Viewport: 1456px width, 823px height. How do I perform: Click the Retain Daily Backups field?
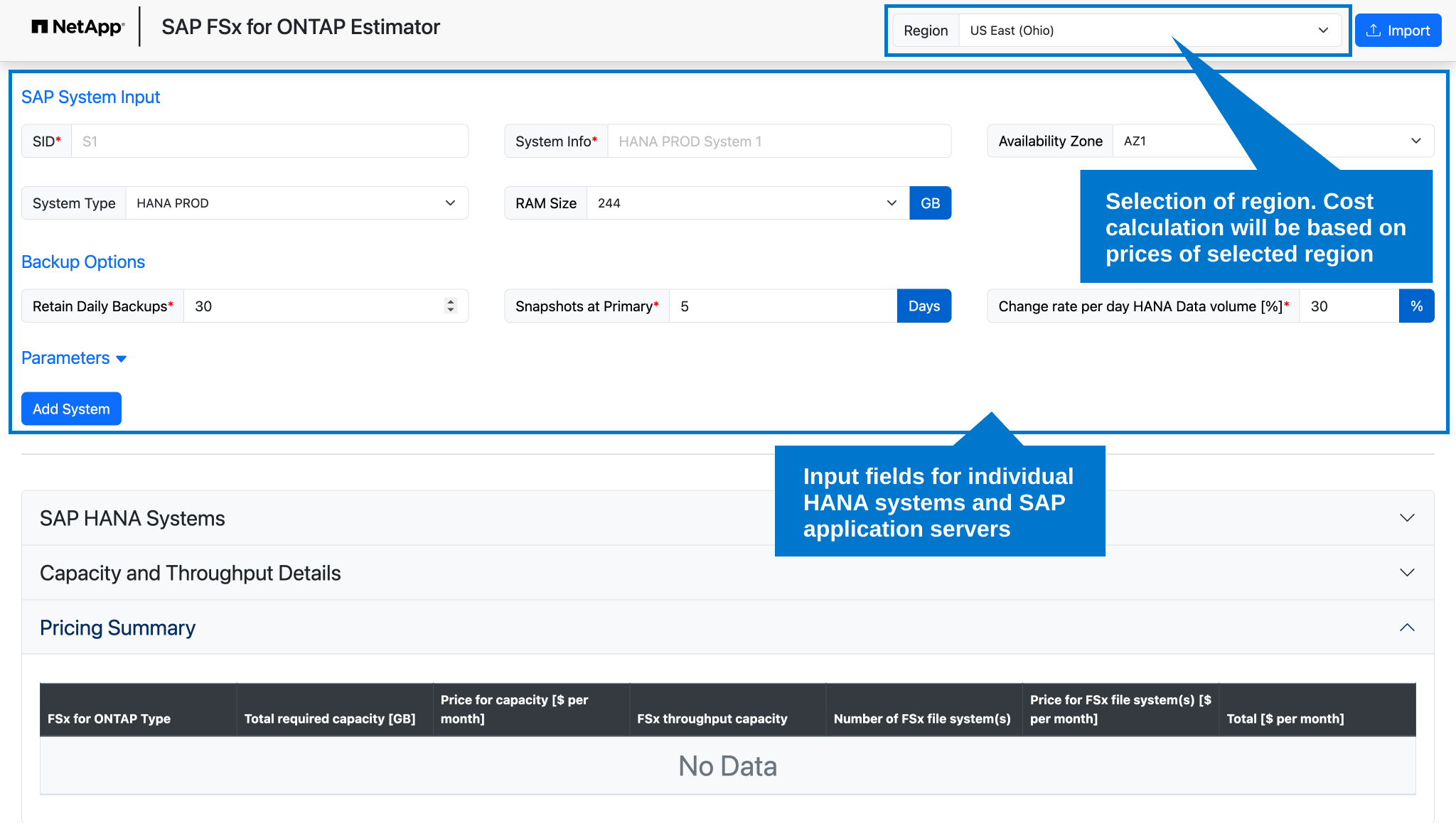coord(326,306)
